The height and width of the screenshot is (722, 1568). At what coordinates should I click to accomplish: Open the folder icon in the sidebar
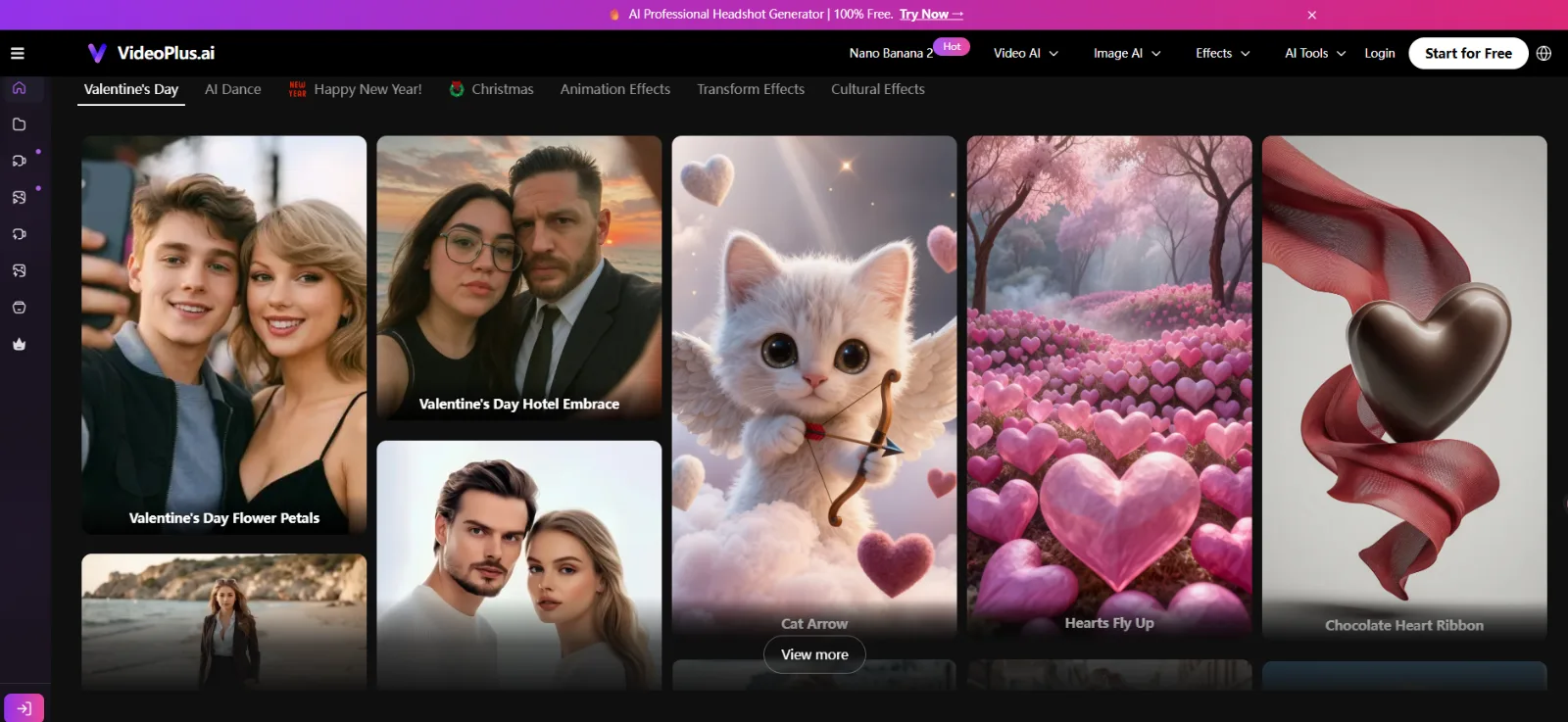coord(19,124)
